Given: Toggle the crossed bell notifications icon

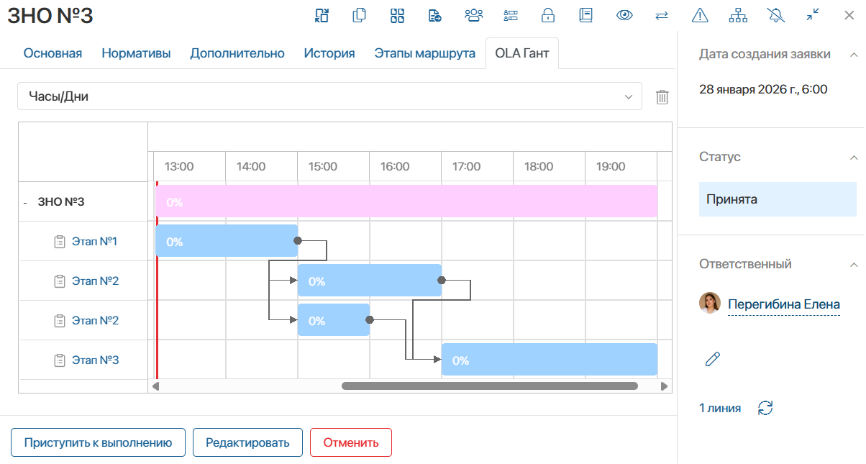Looking at the screenshot, I should click(776, 15).
